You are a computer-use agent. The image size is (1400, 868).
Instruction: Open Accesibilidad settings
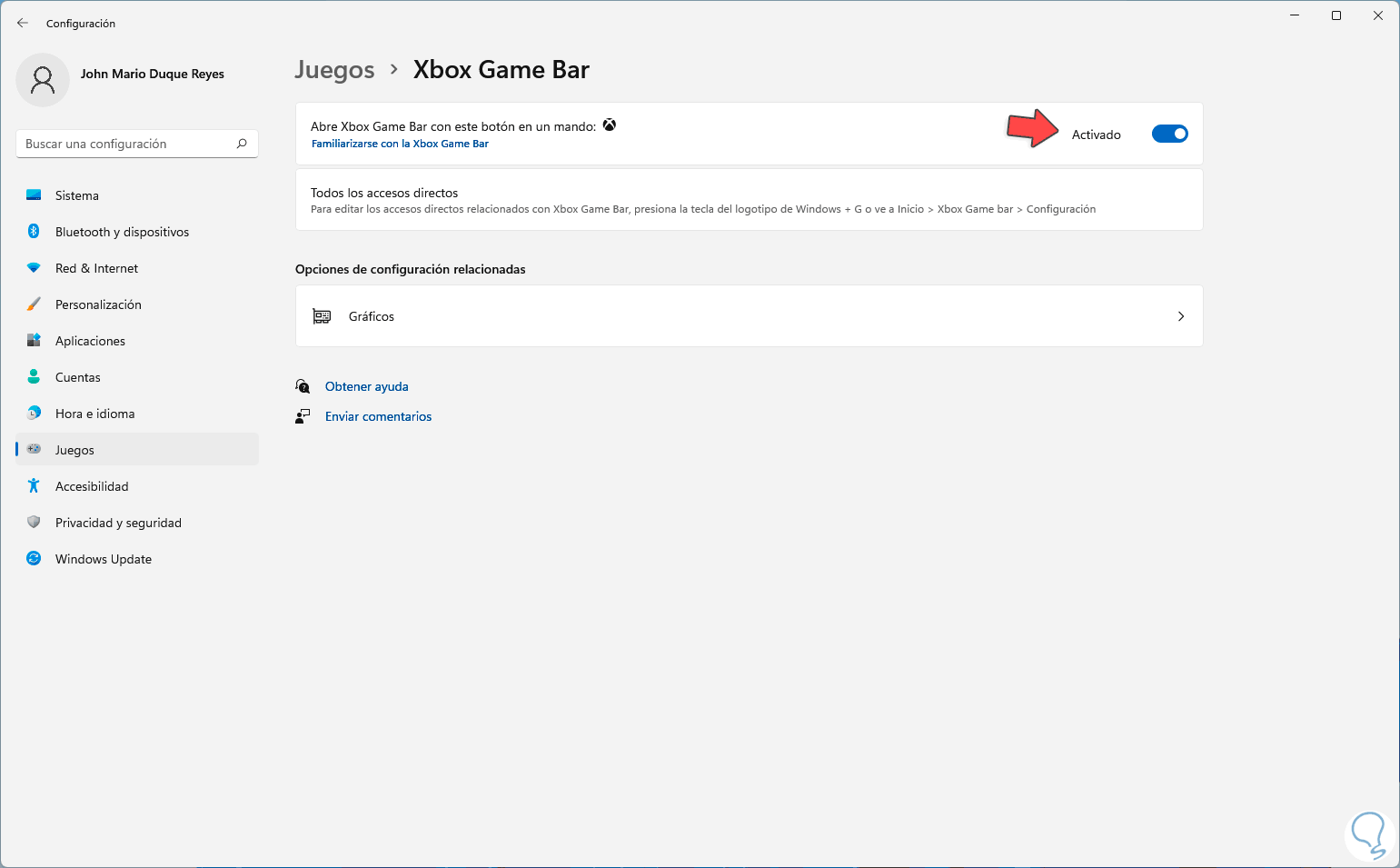[137, 486]
